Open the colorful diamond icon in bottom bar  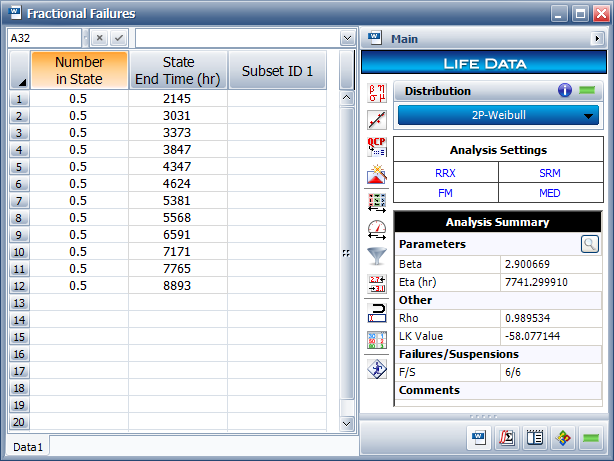pos(563,438)
